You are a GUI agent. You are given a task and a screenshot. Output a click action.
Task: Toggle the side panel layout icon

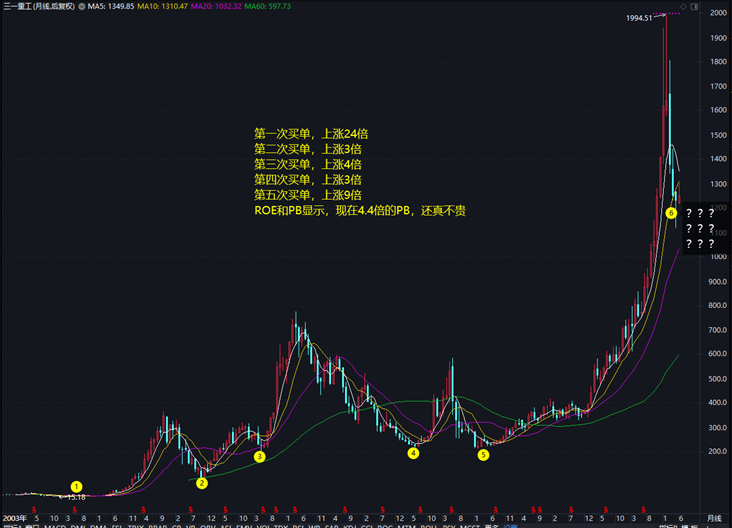pyautogui.click(x=694, y=7)
